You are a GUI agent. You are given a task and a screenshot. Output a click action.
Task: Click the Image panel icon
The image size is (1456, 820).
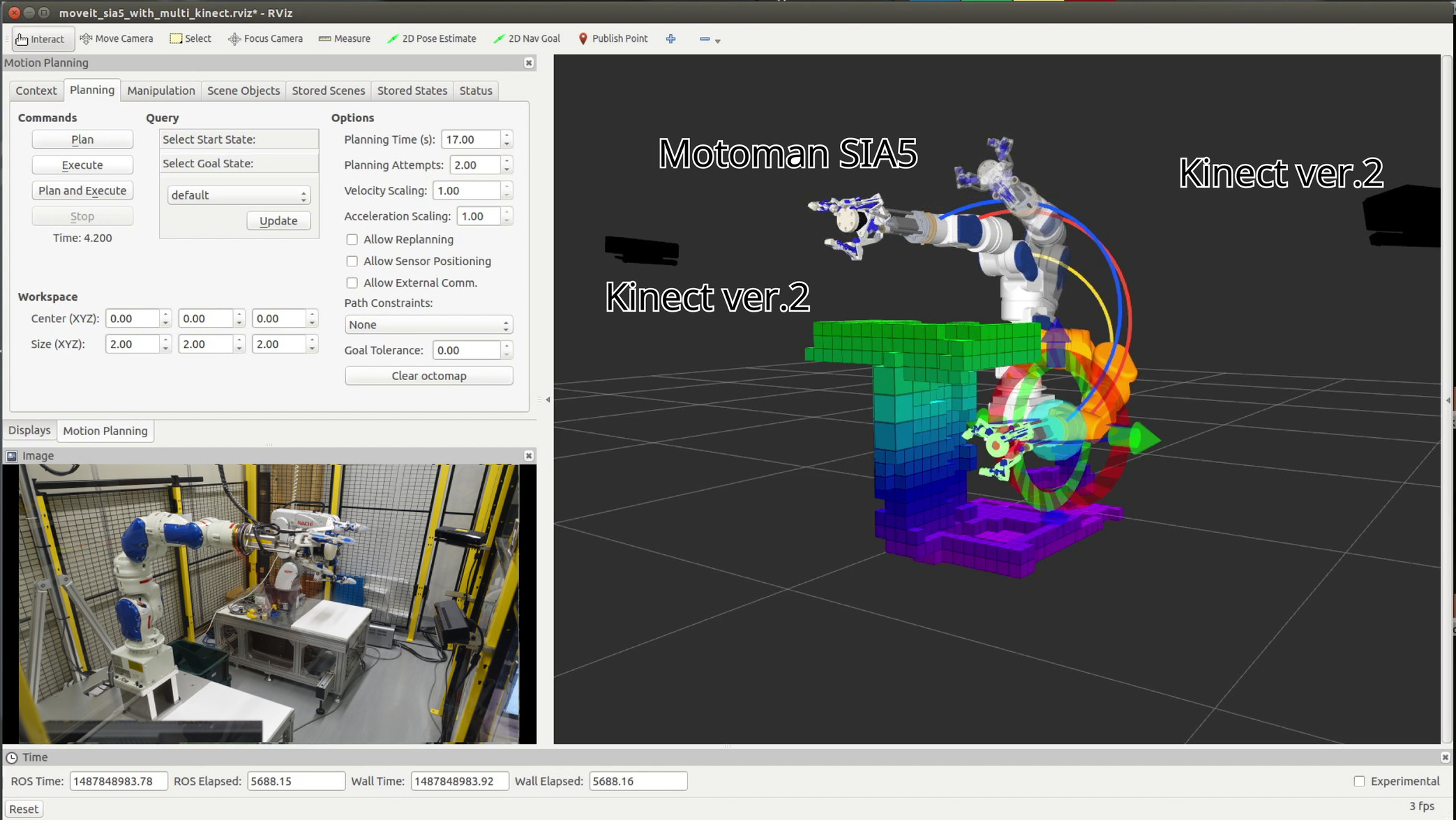point(12,455)
